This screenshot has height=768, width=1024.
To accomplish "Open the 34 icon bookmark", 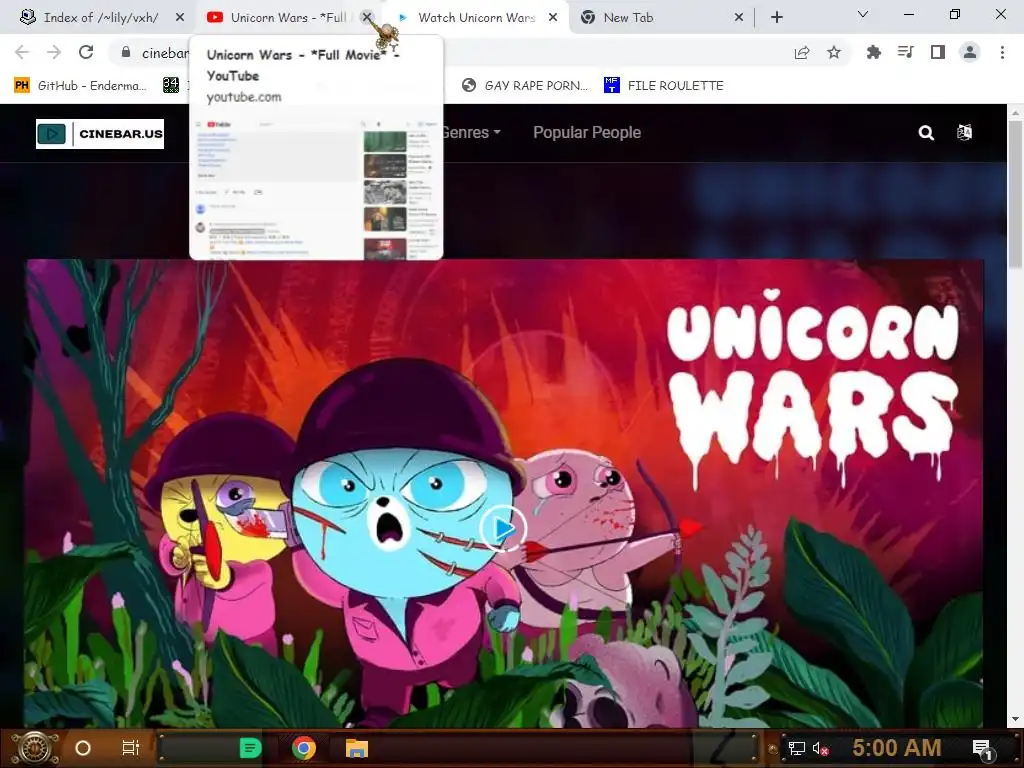I will [x=170, y=85].
